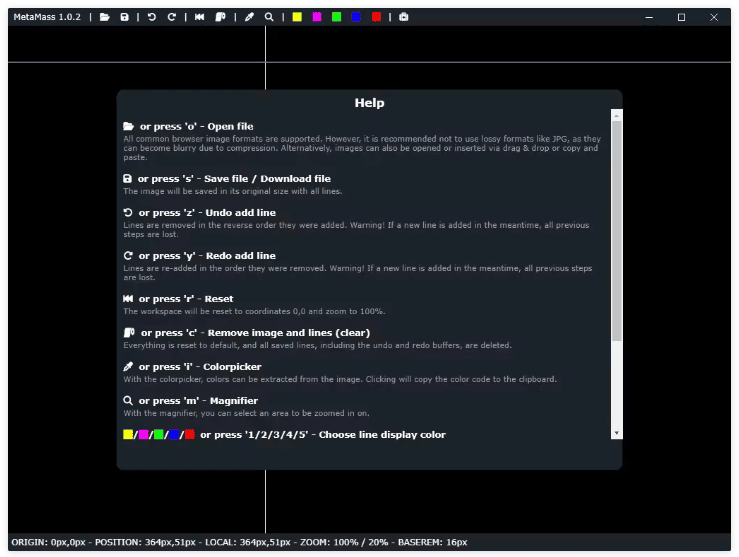Click redo icon beside 'Redo add line' entry
Image resolution: width=739 pixels, height=557 pixels.
[128, 255]
